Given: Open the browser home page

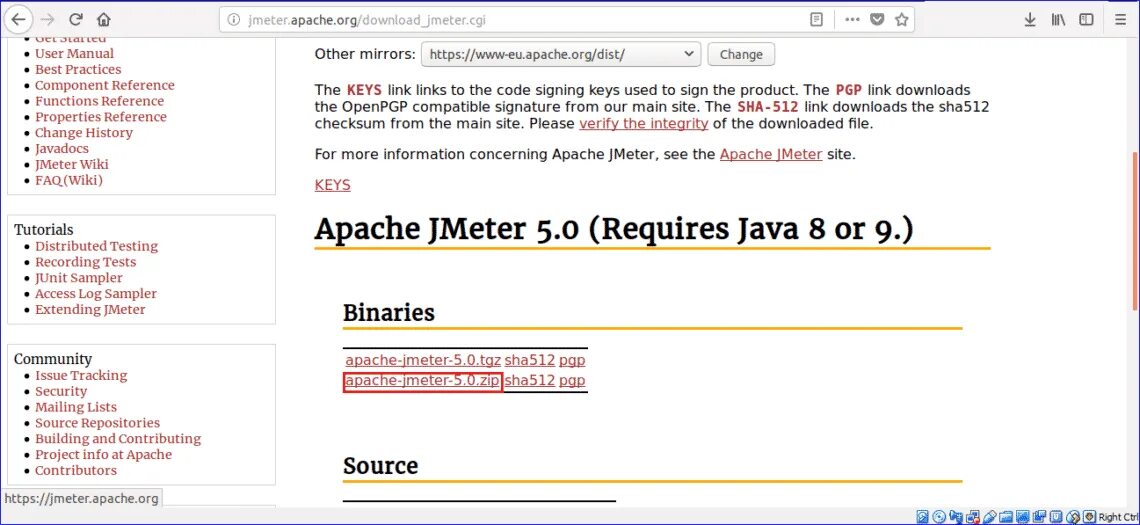Looking at the screenshot, I should pos(104,20).
